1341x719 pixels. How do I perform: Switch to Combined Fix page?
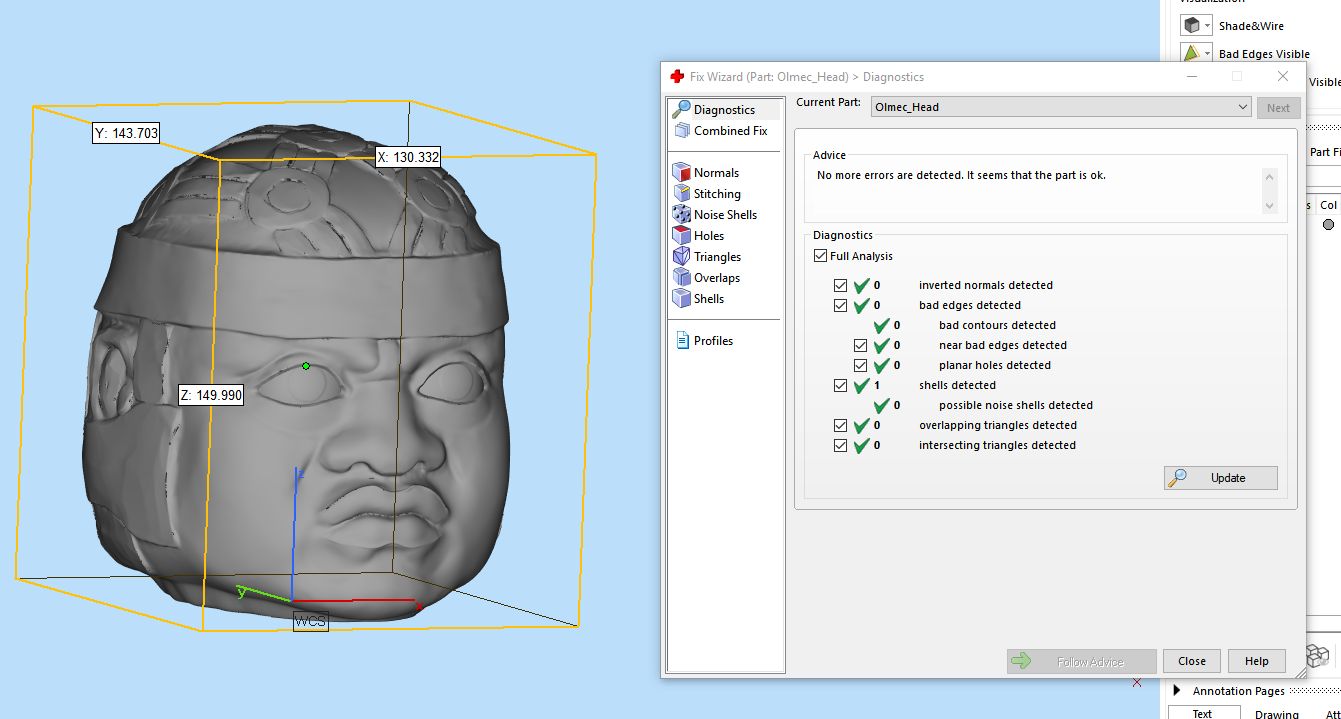click(729, 131)
